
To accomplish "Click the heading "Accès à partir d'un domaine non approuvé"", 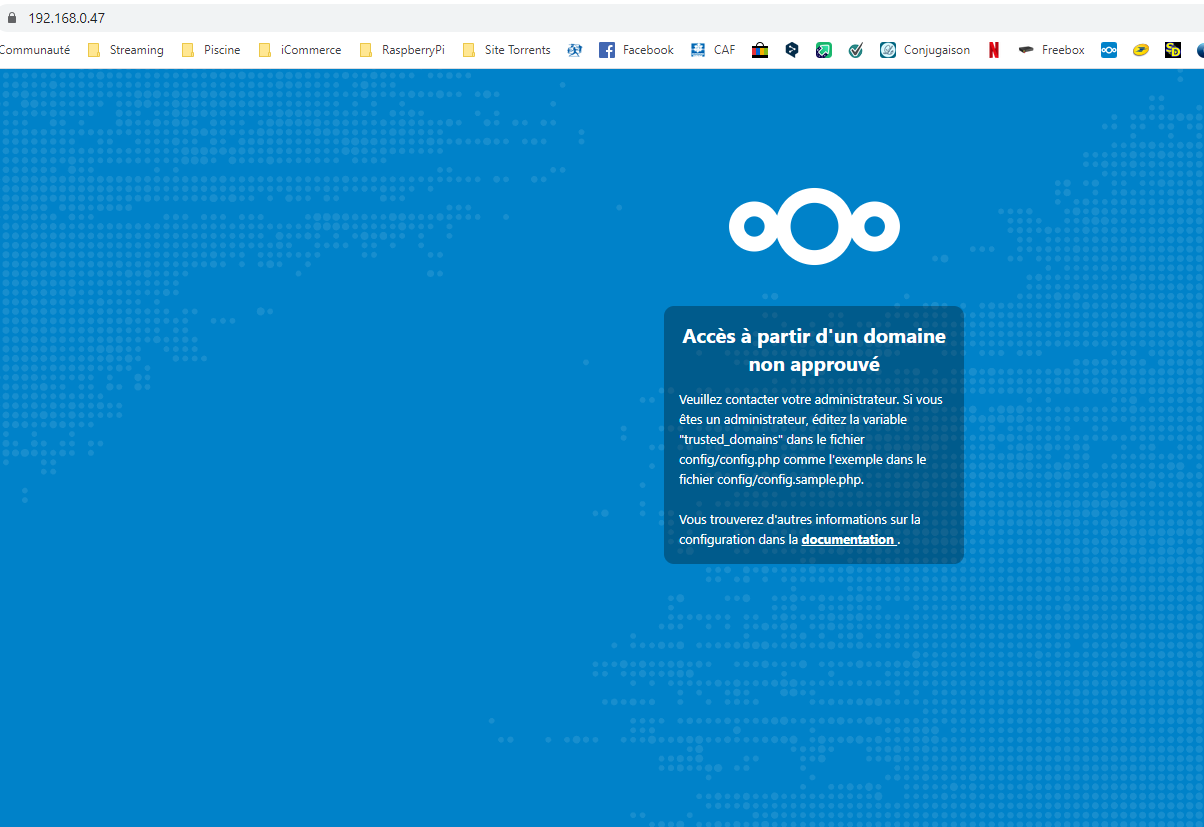I will [814, 350].
